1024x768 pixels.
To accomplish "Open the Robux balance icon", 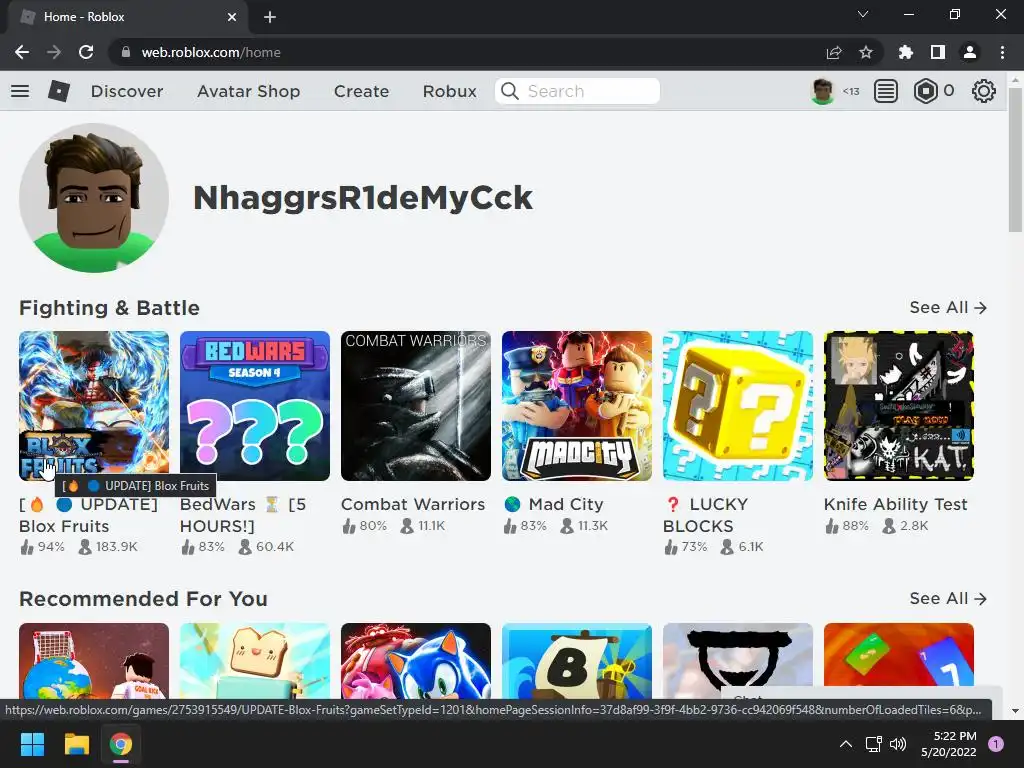I will click(925, 91).
